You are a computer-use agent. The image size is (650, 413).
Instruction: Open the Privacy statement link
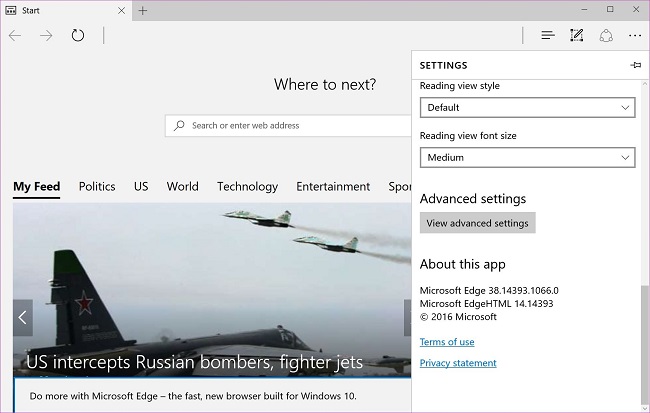[458, 363]
